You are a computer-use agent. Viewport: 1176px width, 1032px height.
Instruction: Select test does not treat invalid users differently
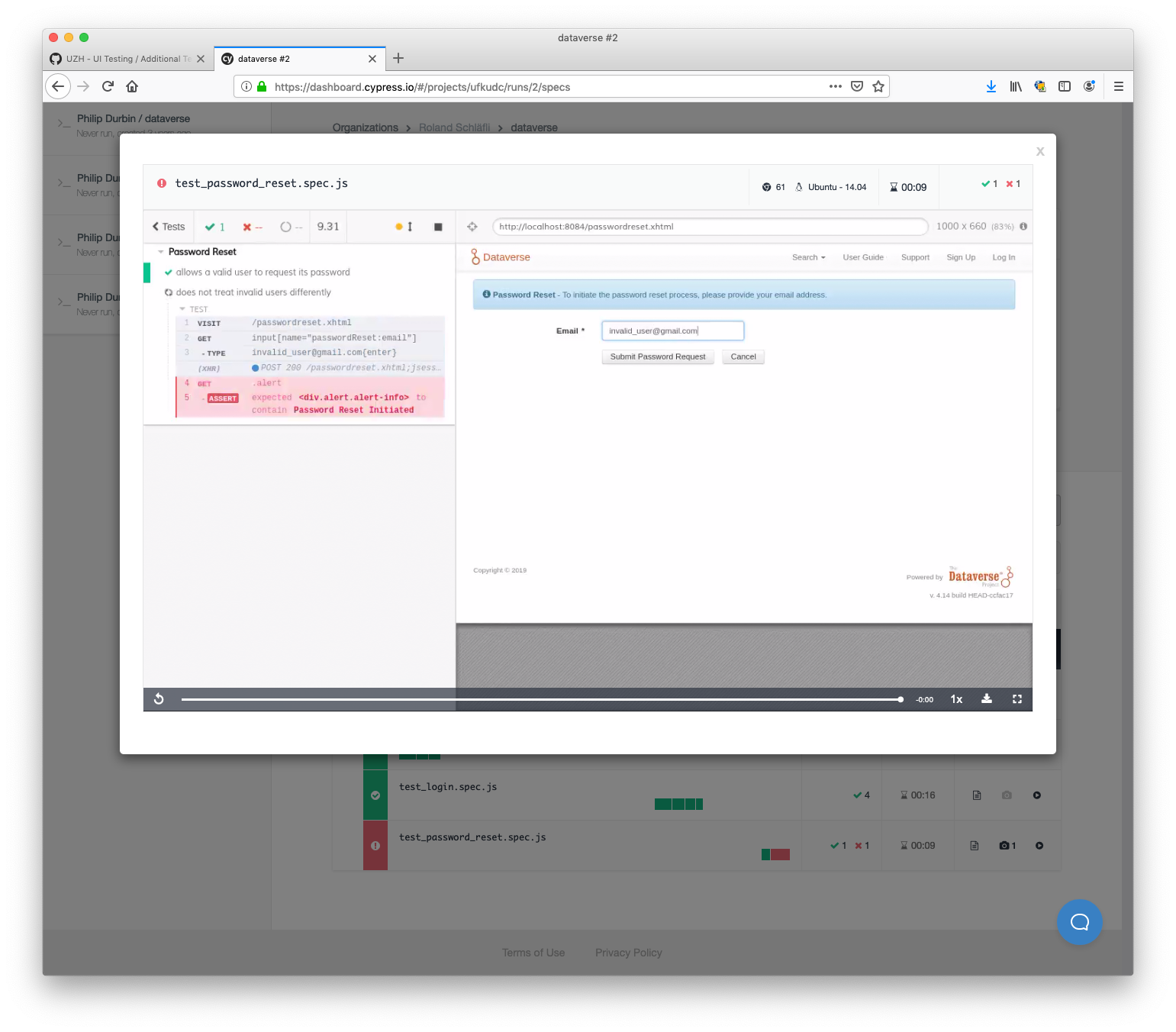[x=253, y=292]
